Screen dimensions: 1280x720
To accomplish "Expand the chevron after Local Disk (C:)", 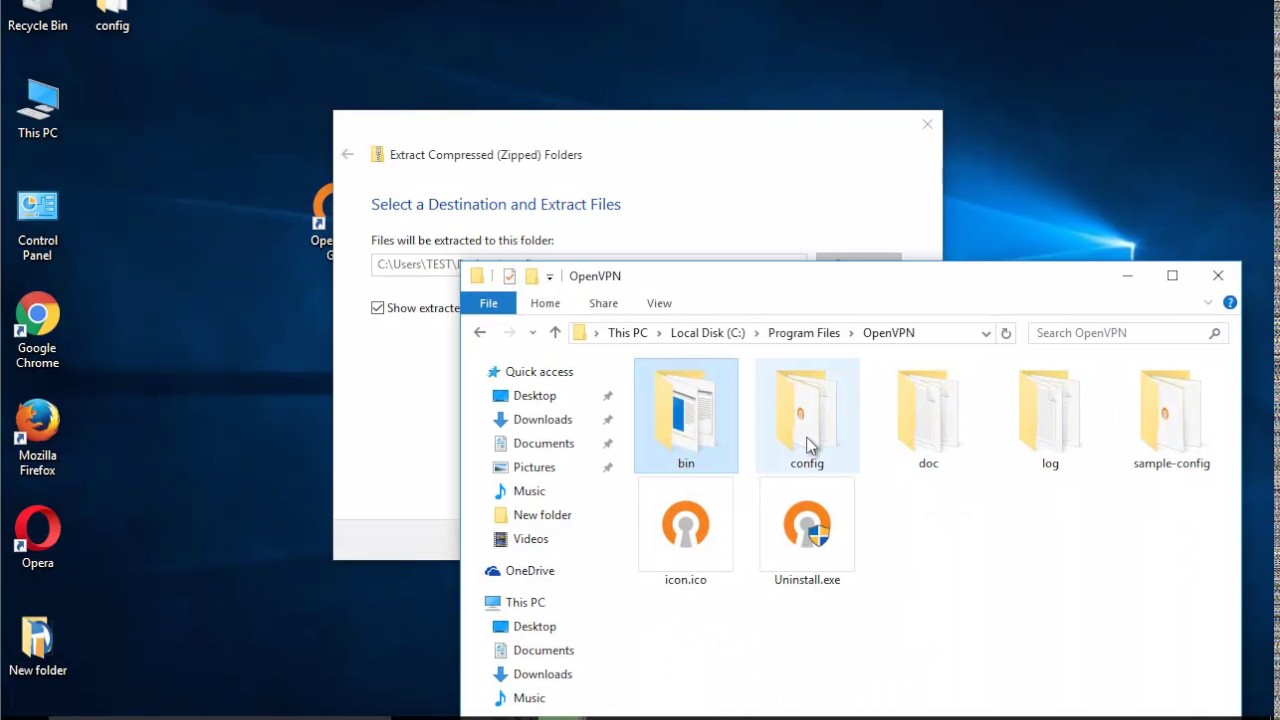I will point(756,333).
